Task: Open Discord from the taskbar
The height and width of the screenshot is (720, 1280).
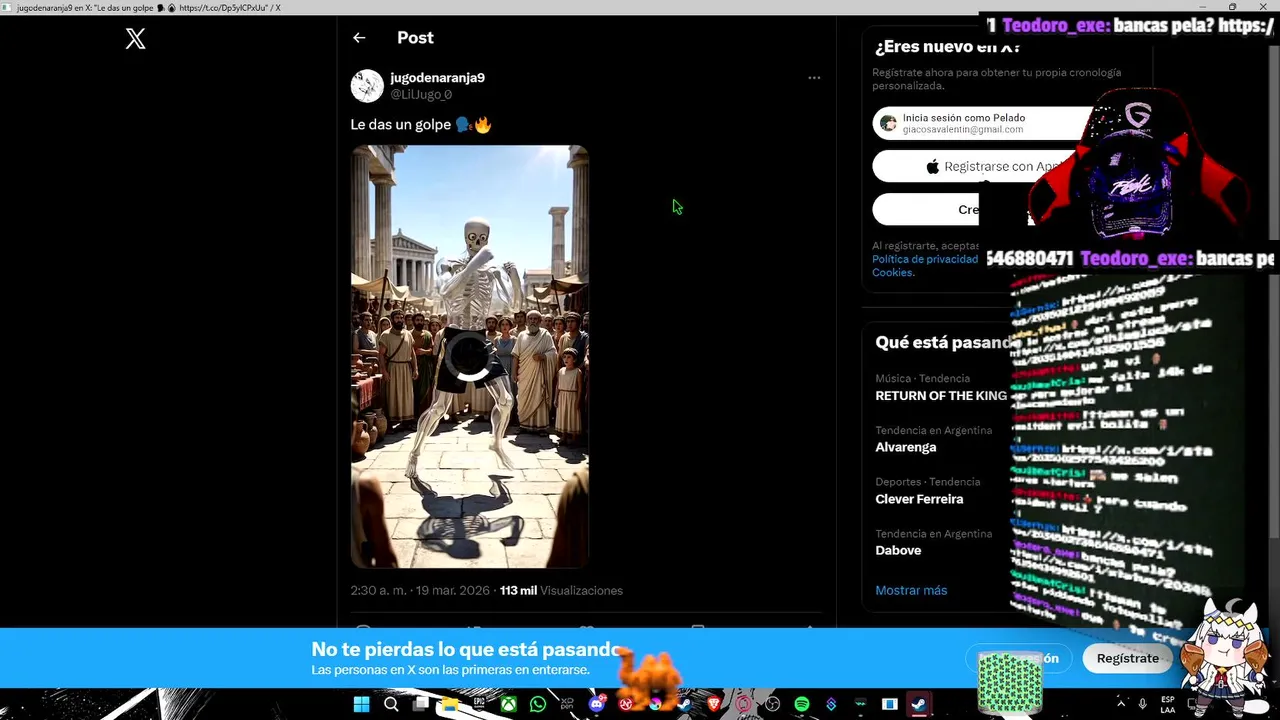Action: pos(597,705)
